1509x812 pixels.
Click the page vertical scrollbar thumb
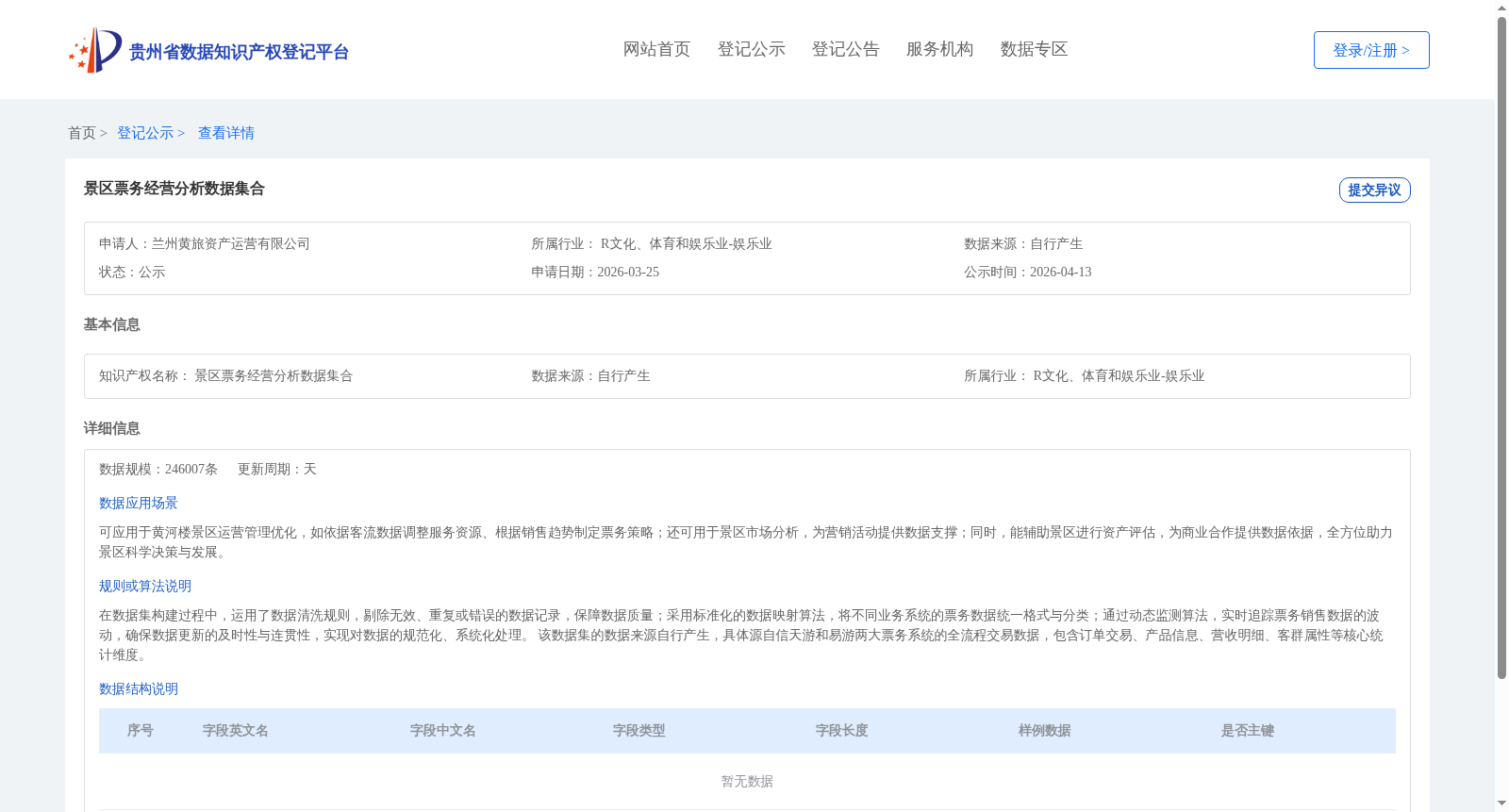(x=1501, y=347)
